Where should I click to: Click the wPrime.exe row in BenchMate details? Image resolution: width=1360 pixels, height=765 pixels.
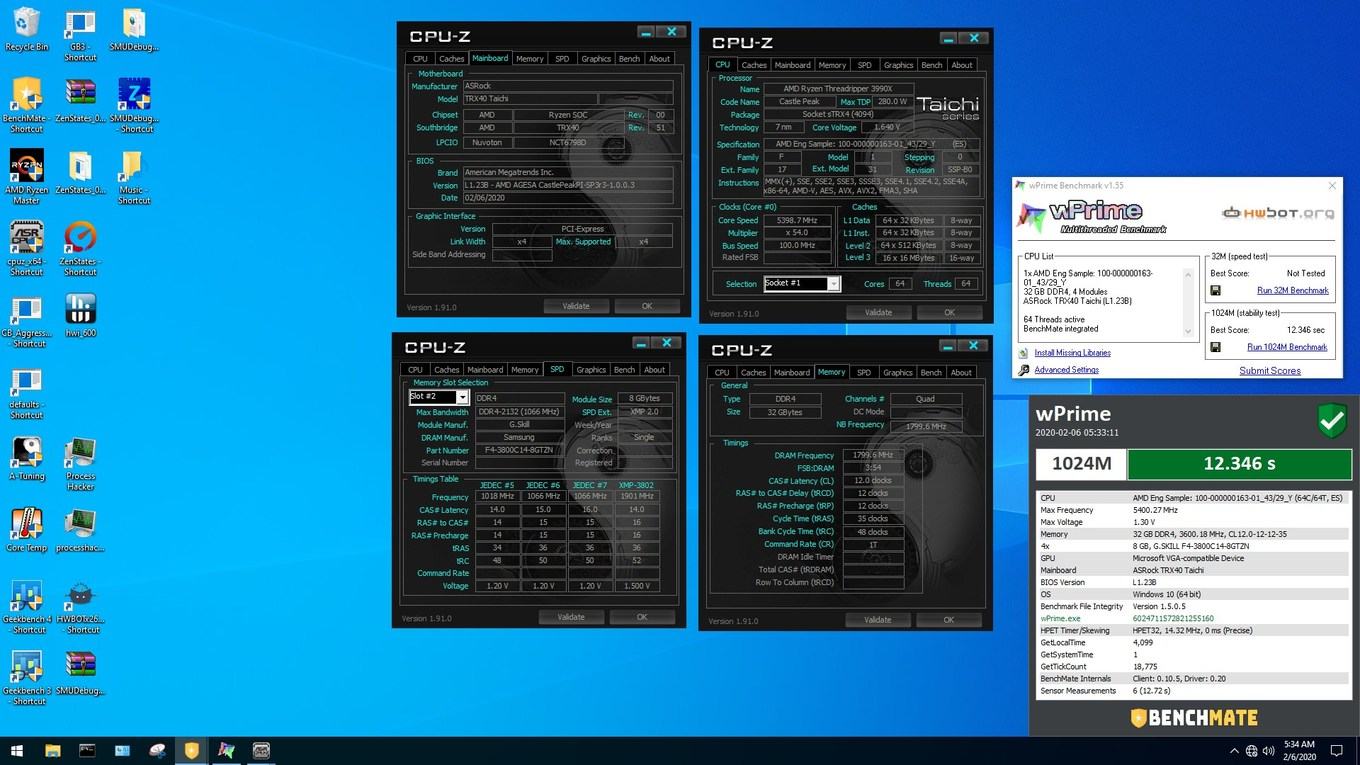click(x=1192, y=619)
